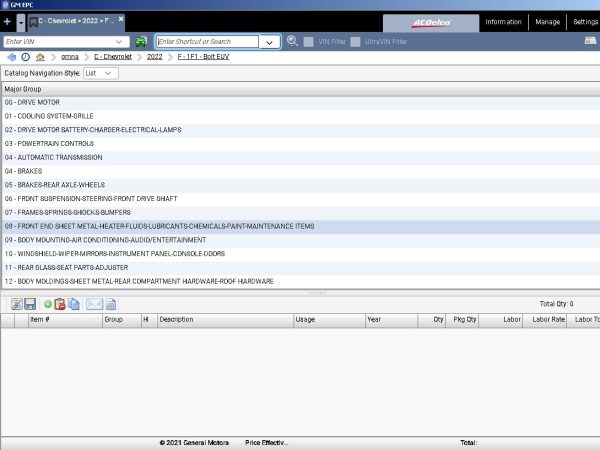Image resolution: width=600 pixels, height=450 pixels.
Task: Copy picklist with the duplicate pages icon
Action: pos(73,304)
